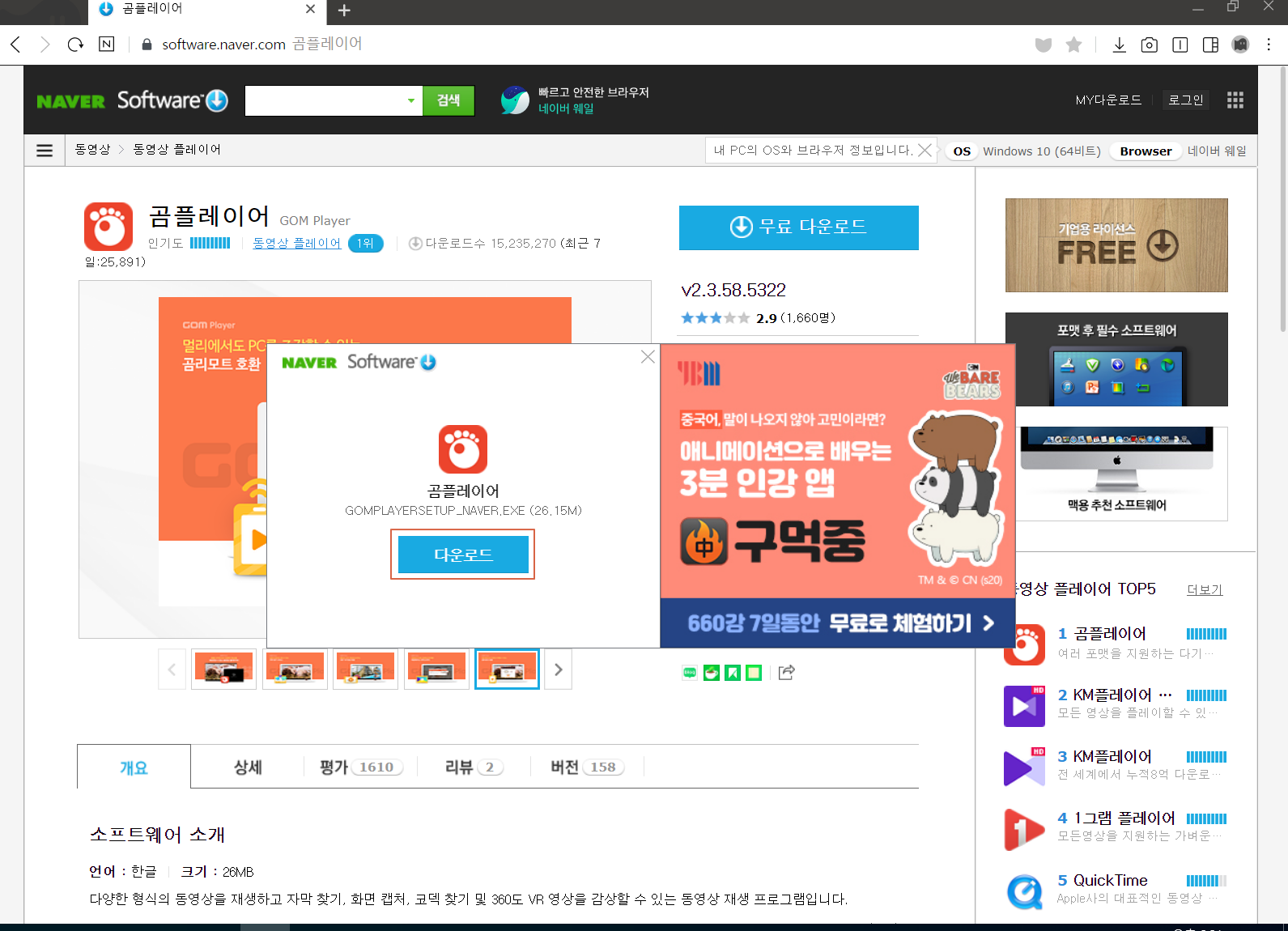Open 버전 158 tab
This screenshot has width=1288, height=931.
(588, 767)
